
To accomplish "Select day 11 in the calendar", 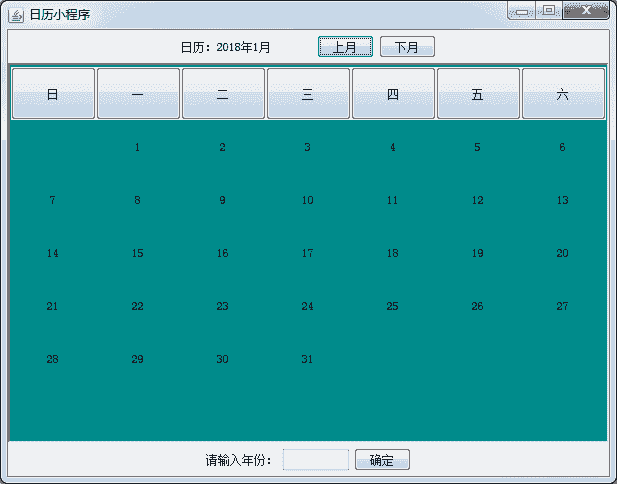I will pyautogui.click(x=392, y=200).
